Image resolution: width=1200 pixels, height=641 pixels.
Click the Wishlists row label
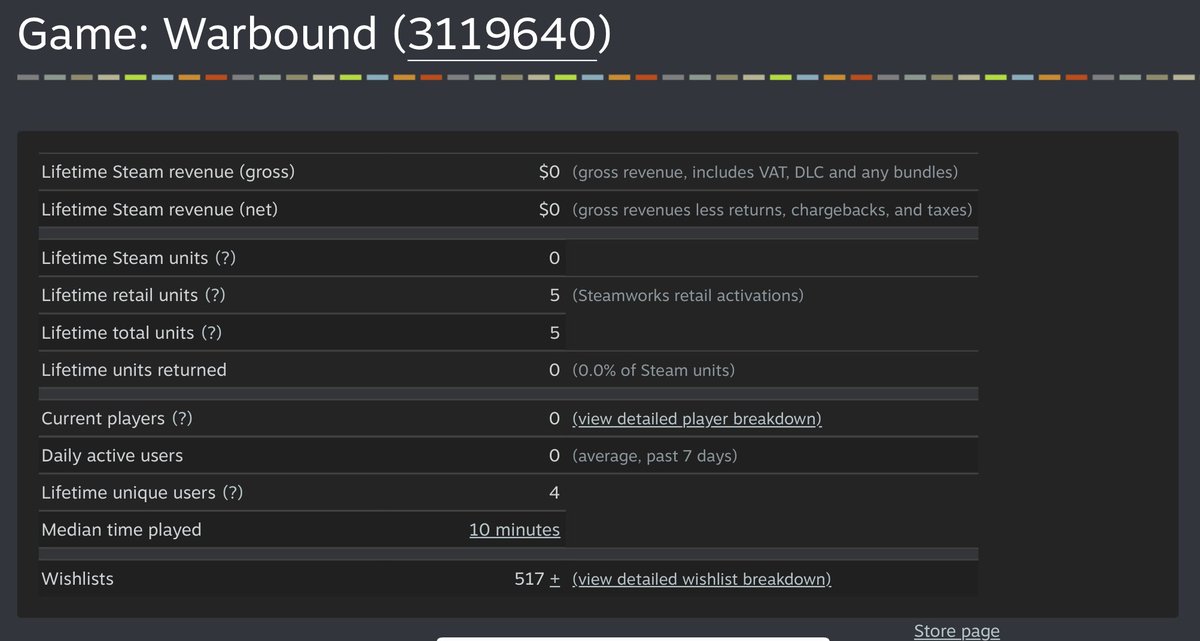point(77,579)
